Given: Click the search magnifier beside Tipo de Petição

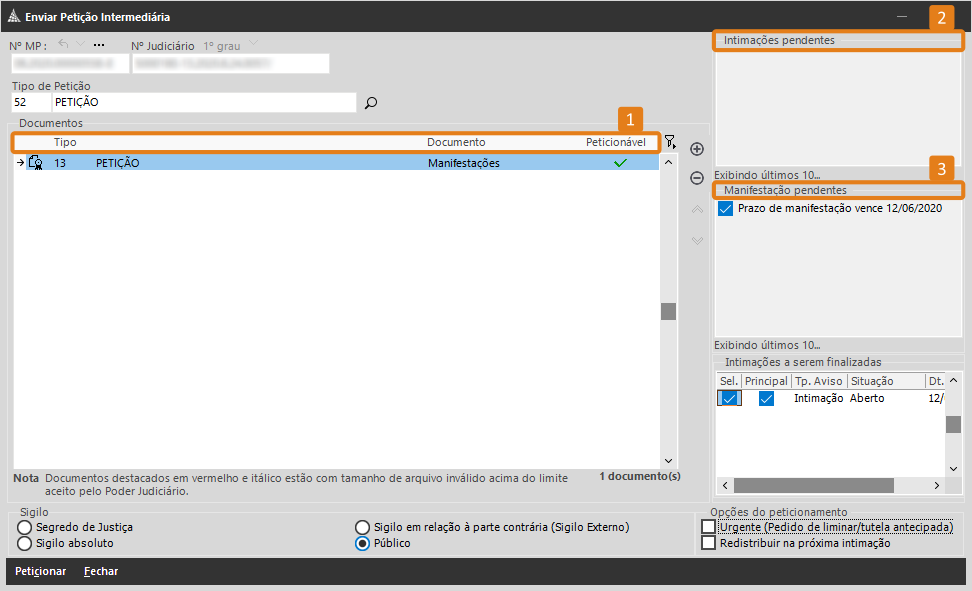Looking at the screenshot, I should pyautogui.click(x=371, y=102).
